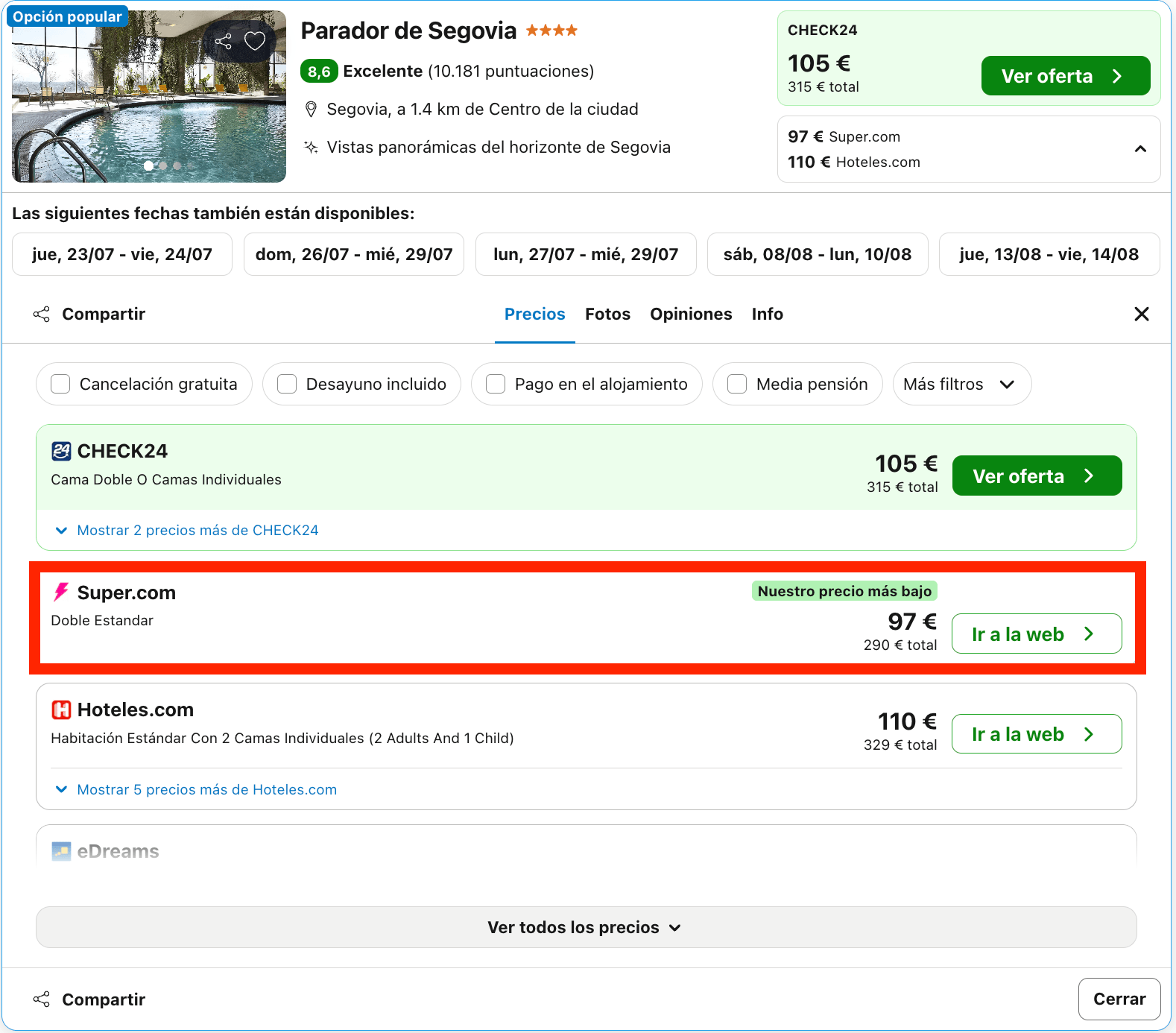Click the location pin icon near Segovia

312,110
